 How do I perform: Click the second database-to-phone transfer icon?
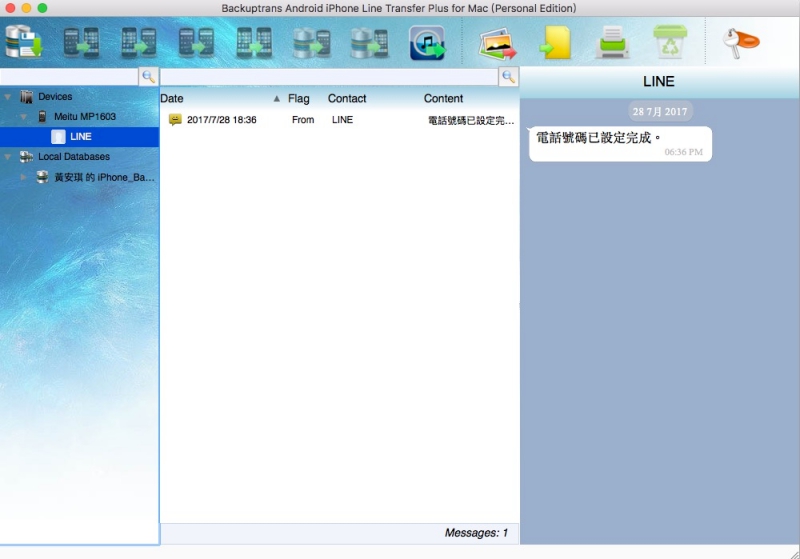pyautogui.click(x=369, y=42)
